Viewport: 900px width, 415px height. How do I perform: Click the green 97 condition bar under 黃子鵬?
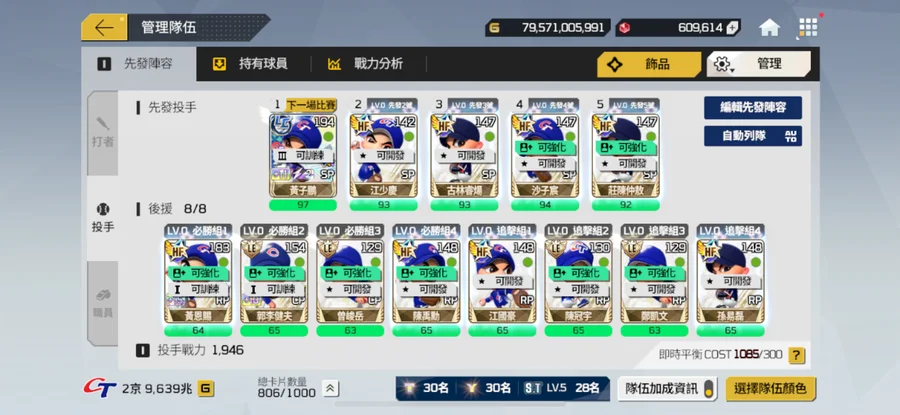point(303,205)
